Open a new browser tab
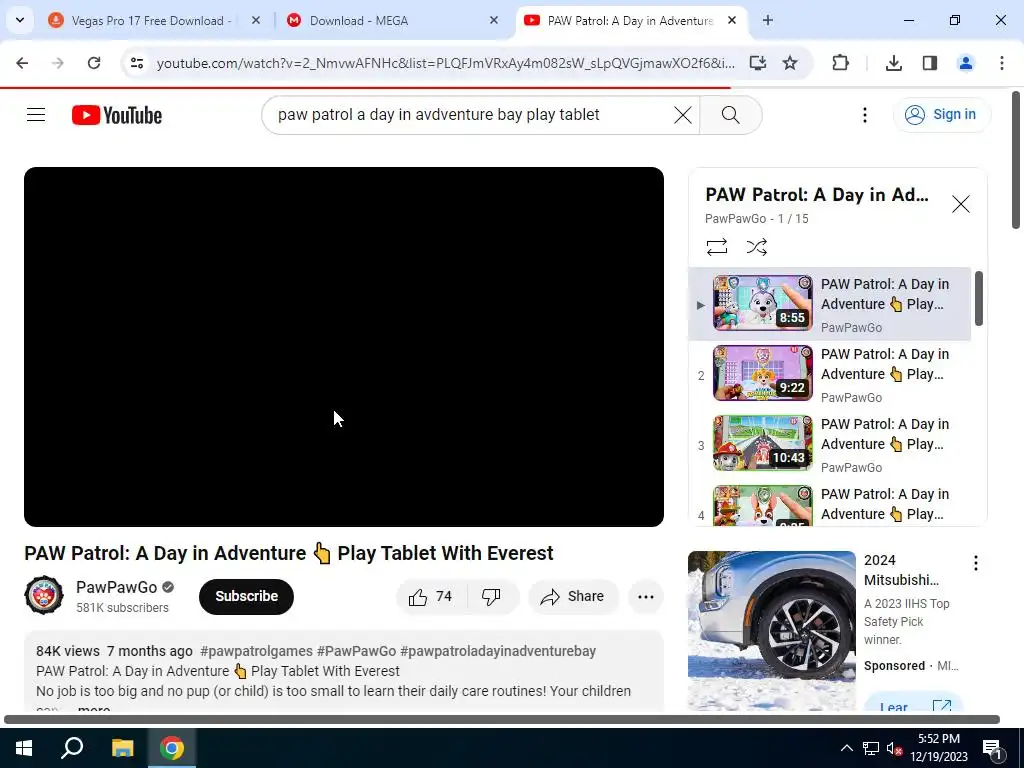1024x768 pixels. (768, 21)
